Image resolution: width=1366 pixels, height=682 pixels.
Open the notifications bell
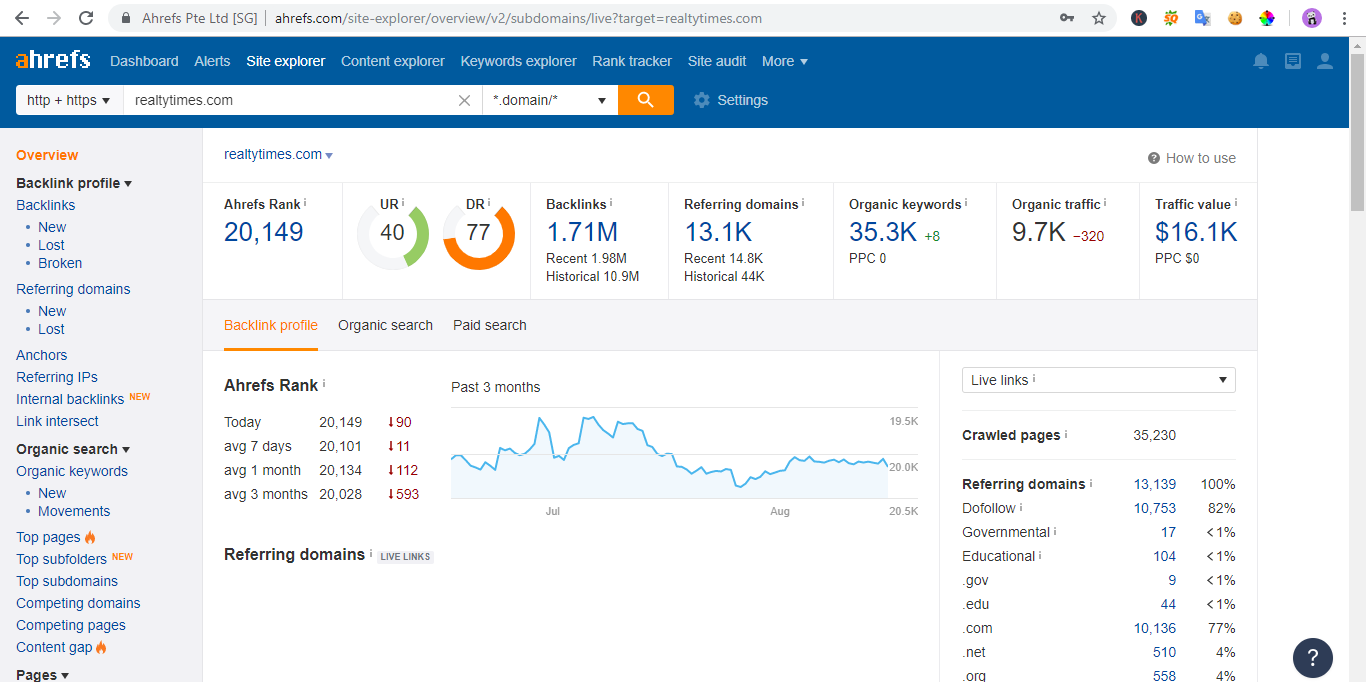tap(1260, 61)
